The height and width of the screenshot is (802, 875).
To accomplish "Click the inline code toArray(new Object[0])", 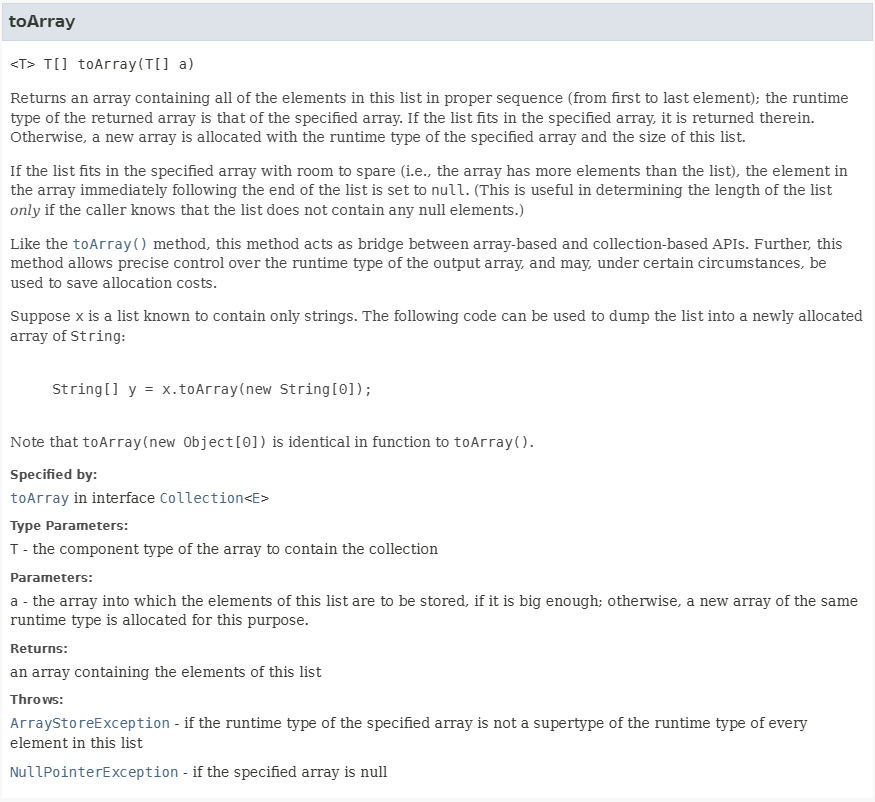I will click(x=175, y=443).
